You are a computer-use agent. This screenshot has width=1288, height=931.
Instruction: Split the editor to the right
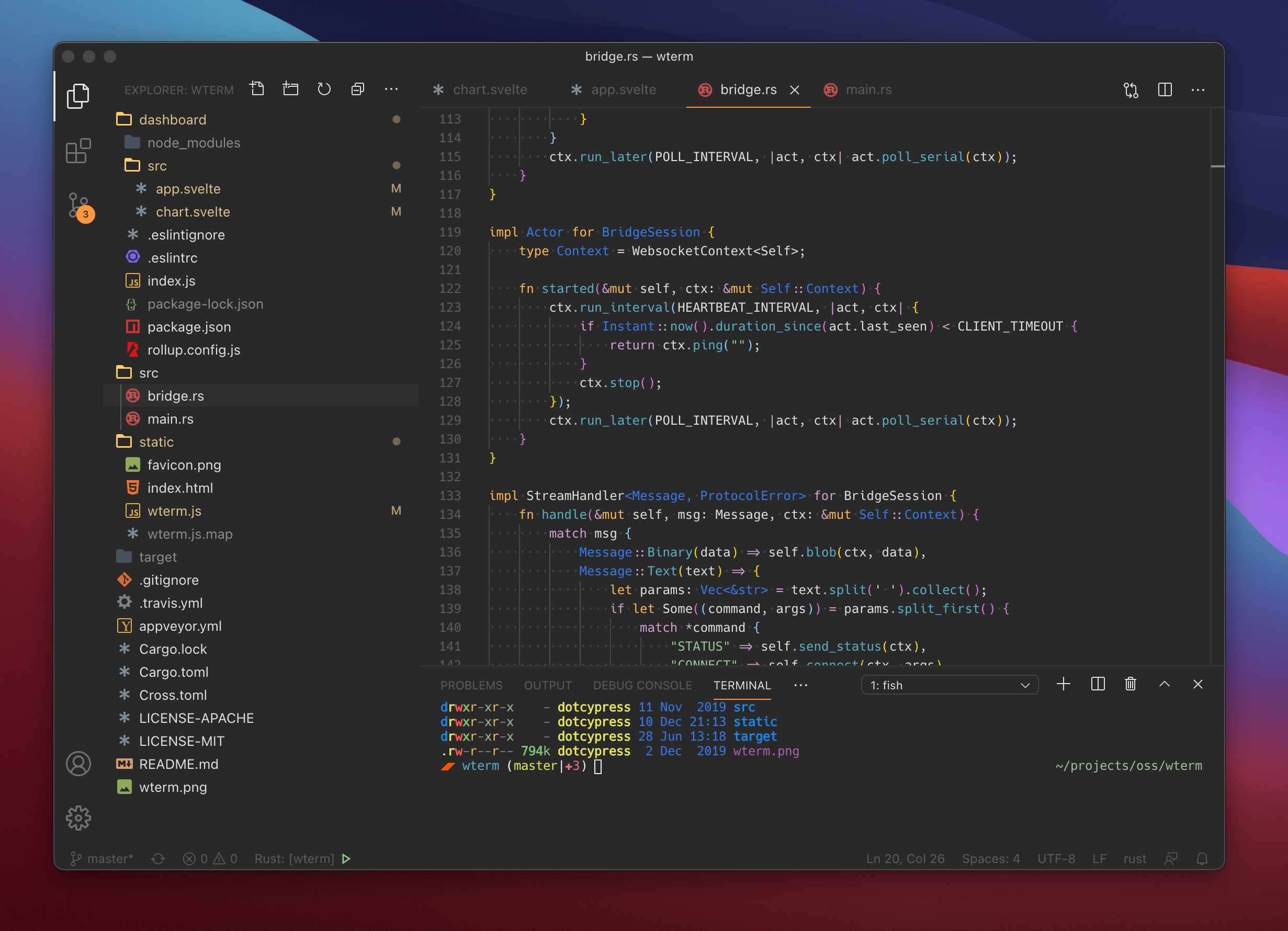(1165, 89)
